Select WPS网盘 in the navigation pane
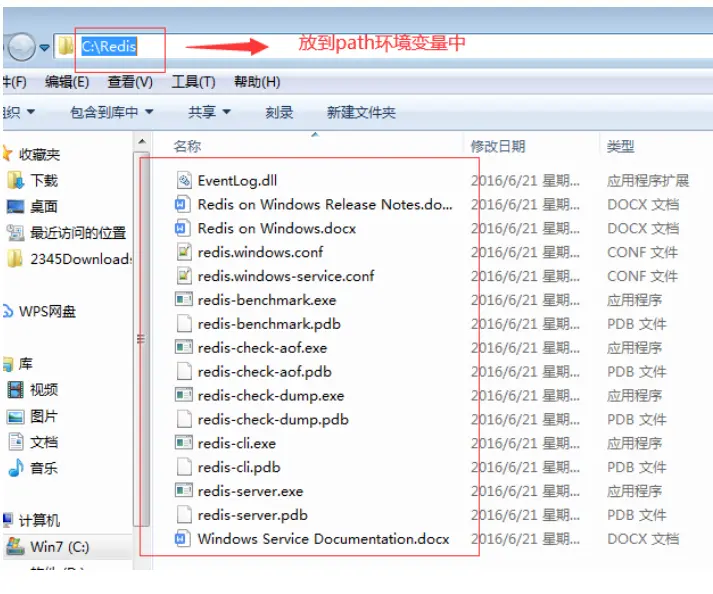The image size is (713, 594). [x=47, y=312]
